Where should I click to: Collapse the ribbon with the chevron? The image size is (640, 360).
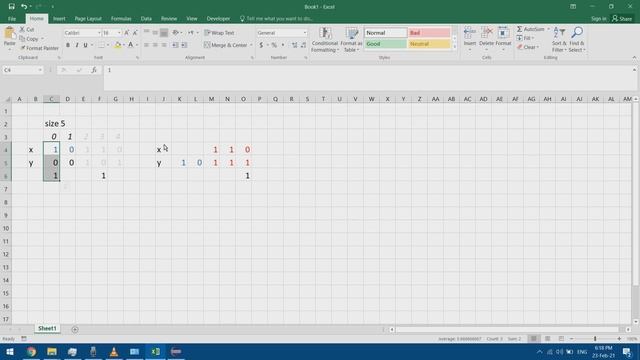click(x=634, y=58)
